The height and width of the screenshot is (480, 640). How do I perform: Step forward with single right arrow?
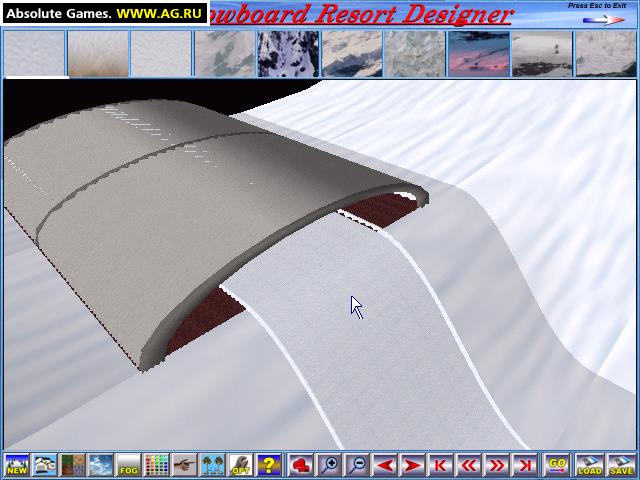(x=413, y=464)
